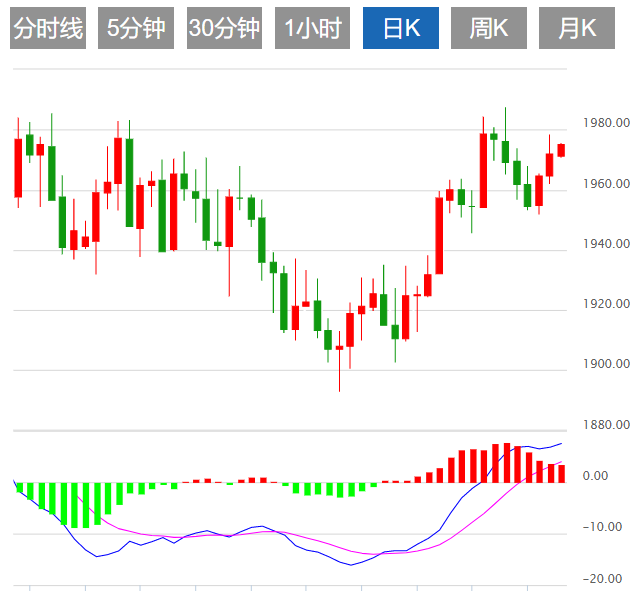Click the last red candlestick on the right
The width and height of the screenshot is (636, 591).
pyautogui.click(x=561, y=150)
